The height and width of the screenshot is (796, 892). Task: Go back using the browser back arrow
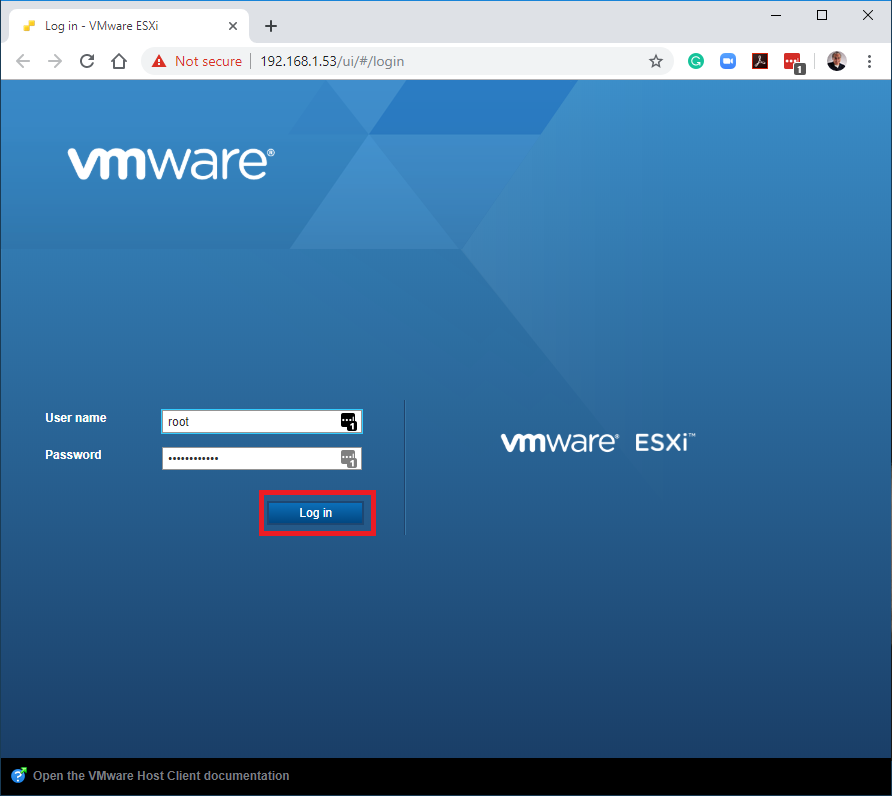[x=24, y=61]
